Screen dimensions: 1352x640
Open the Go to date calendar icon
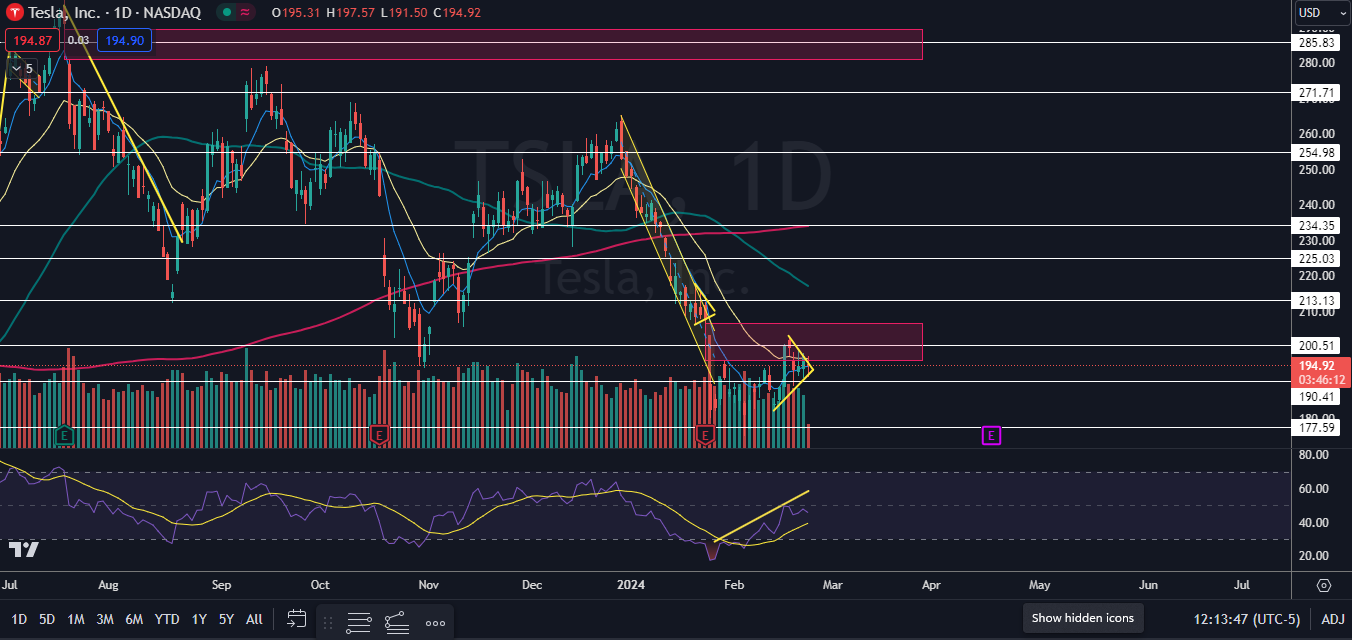[296, 619]
